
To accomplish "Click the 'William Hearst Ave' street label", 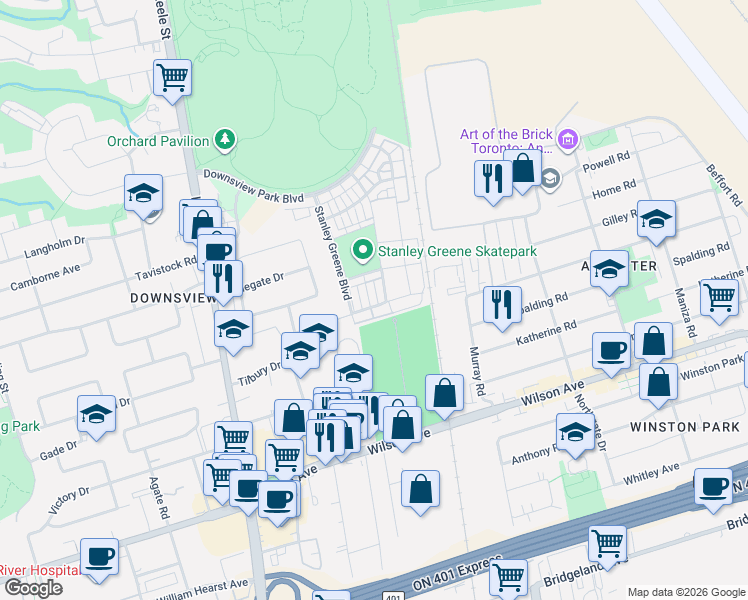I will point(202,590).
